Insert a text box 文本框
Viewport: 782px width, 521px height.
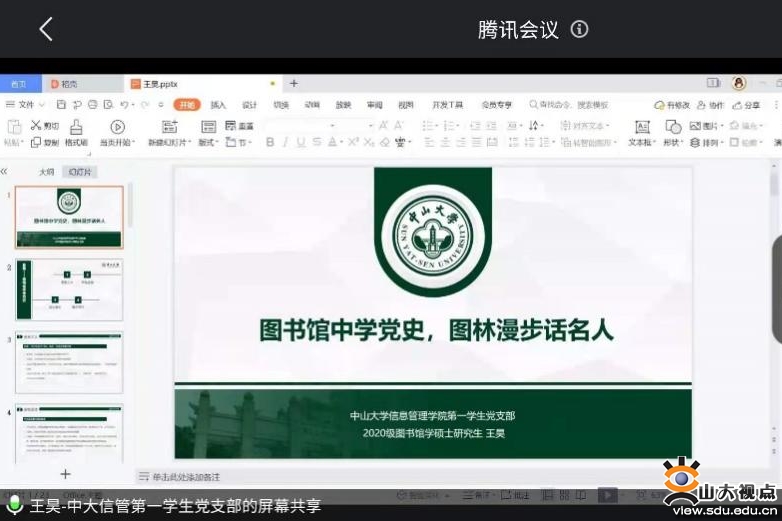pyautogui.click(x=641, y=133)
